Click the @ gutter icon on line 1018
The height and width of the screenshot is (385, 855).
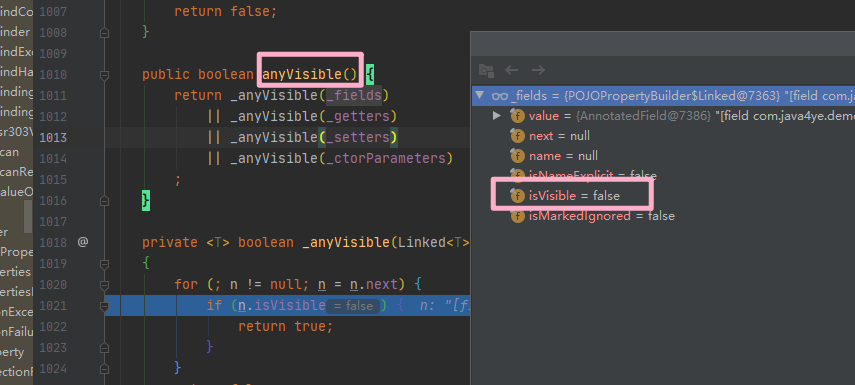pyautogui.click(x=82, y=242)
